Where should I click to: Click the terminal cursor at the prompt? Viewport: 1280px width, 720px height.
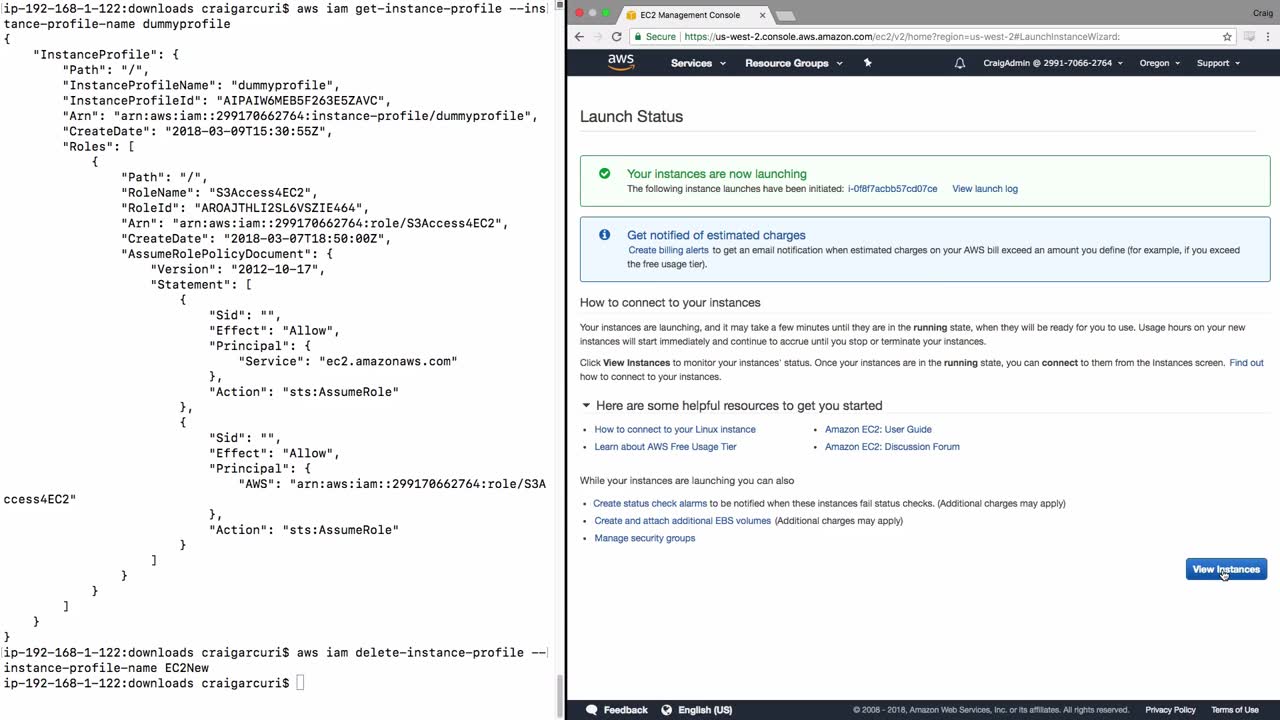tap(300, 683)
